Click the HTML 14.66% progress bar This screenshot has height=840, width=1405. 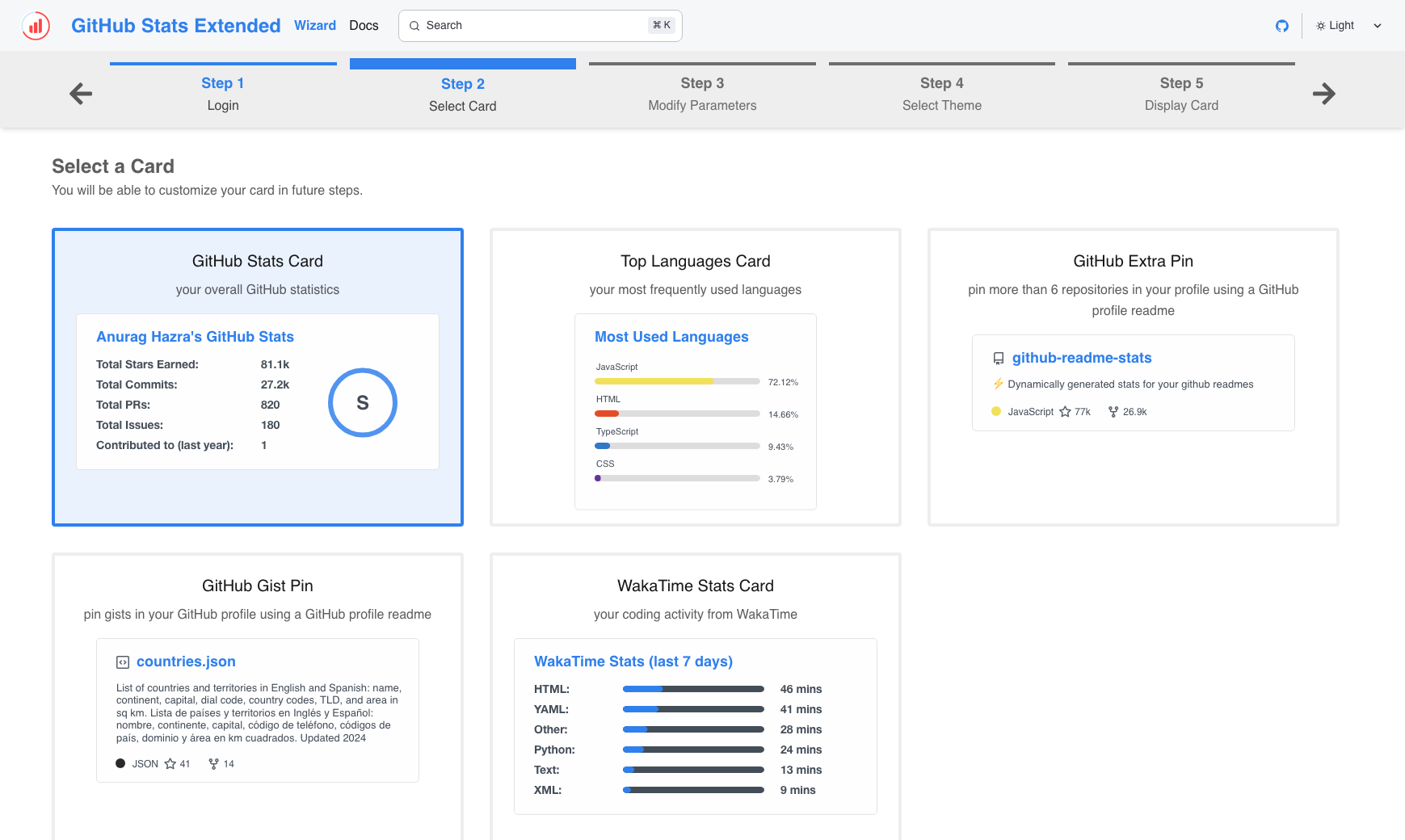click(677, 414)
